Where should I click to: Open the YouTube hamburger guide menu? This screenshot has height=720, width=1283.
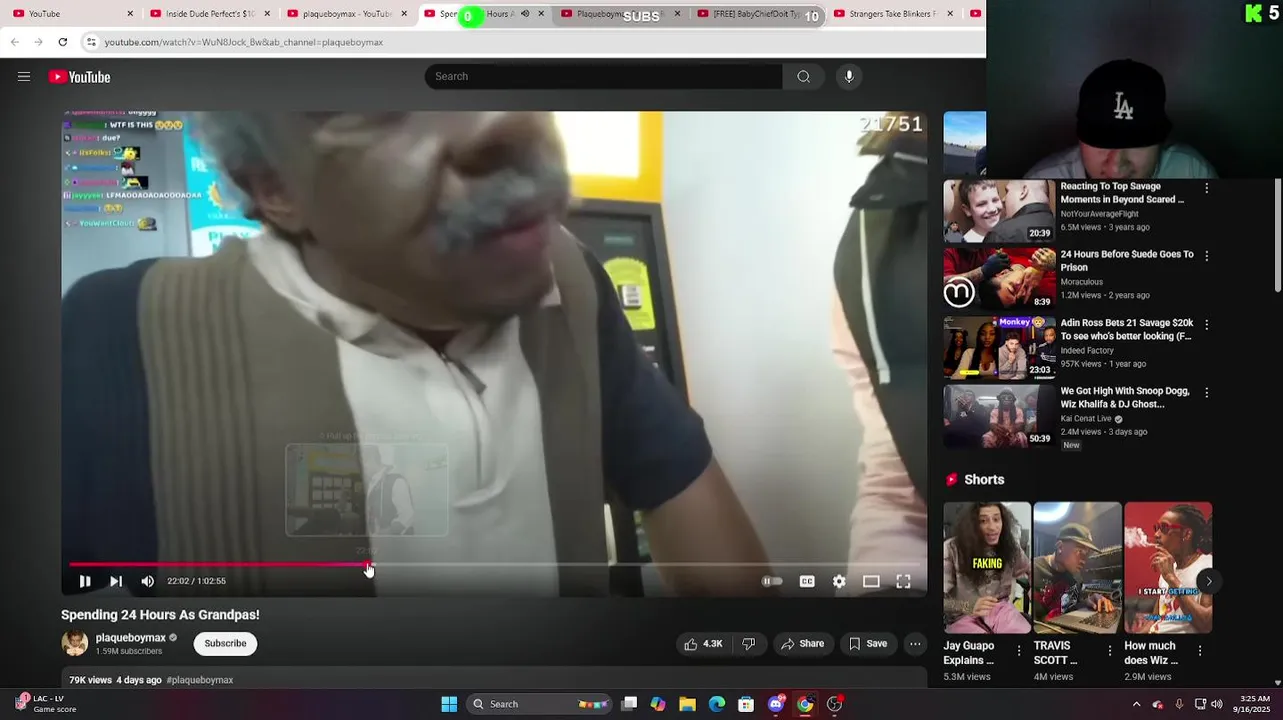24,77
